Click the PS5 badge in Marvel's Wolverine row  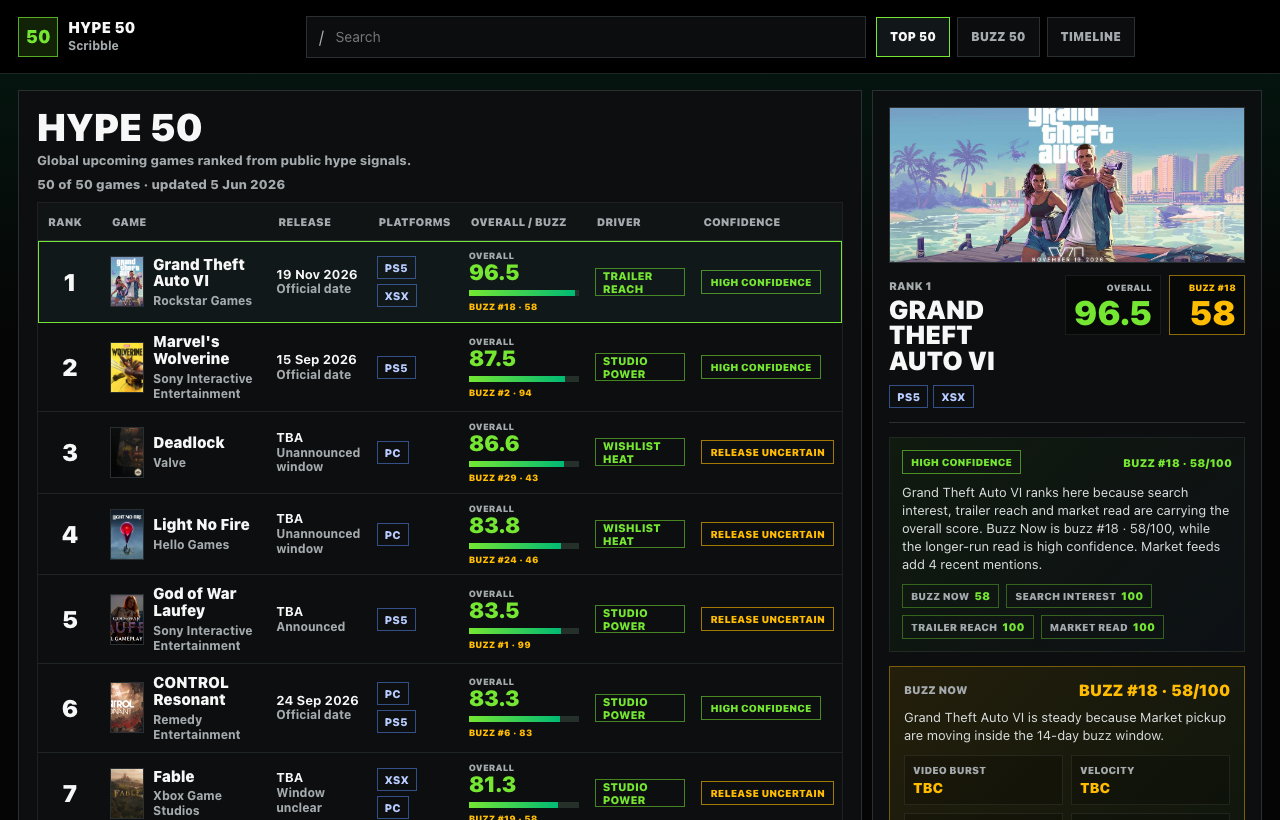[396, 368]
